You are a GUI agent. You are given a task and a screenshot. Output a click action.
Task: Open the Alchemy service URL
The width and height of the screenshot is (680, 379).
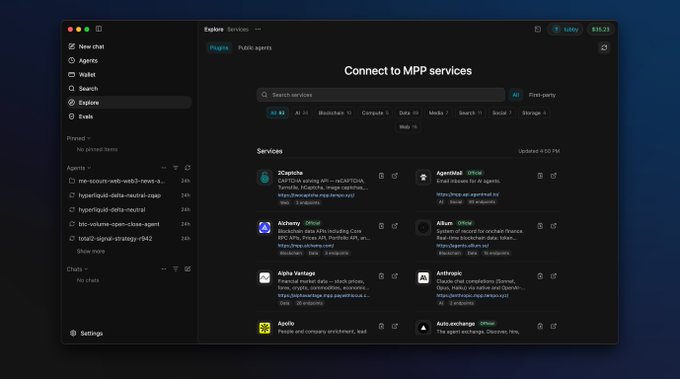coord(306,246)
